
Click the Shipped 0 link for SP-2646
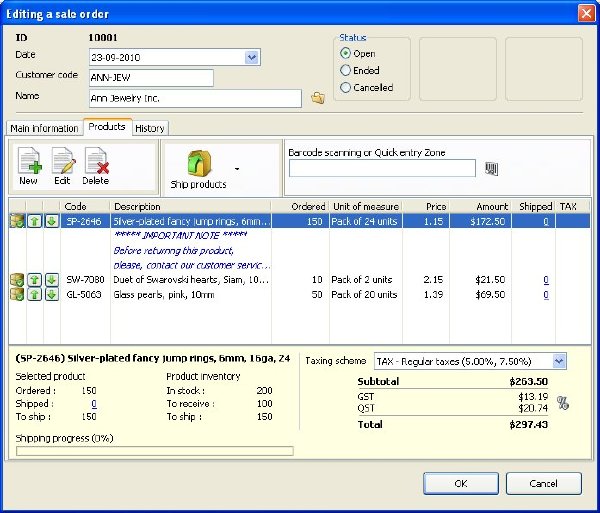click(546, 221)
